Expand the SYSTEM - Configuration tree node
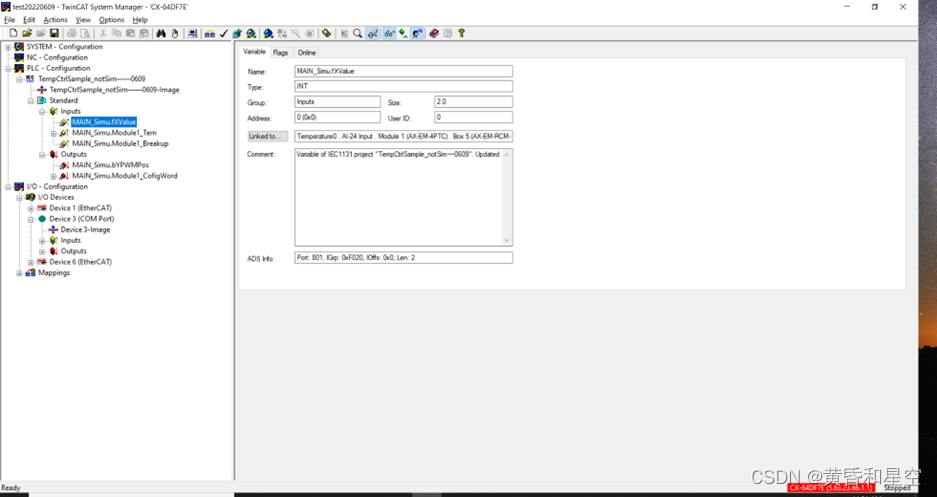Screen dimensions: 937x497 8,47
